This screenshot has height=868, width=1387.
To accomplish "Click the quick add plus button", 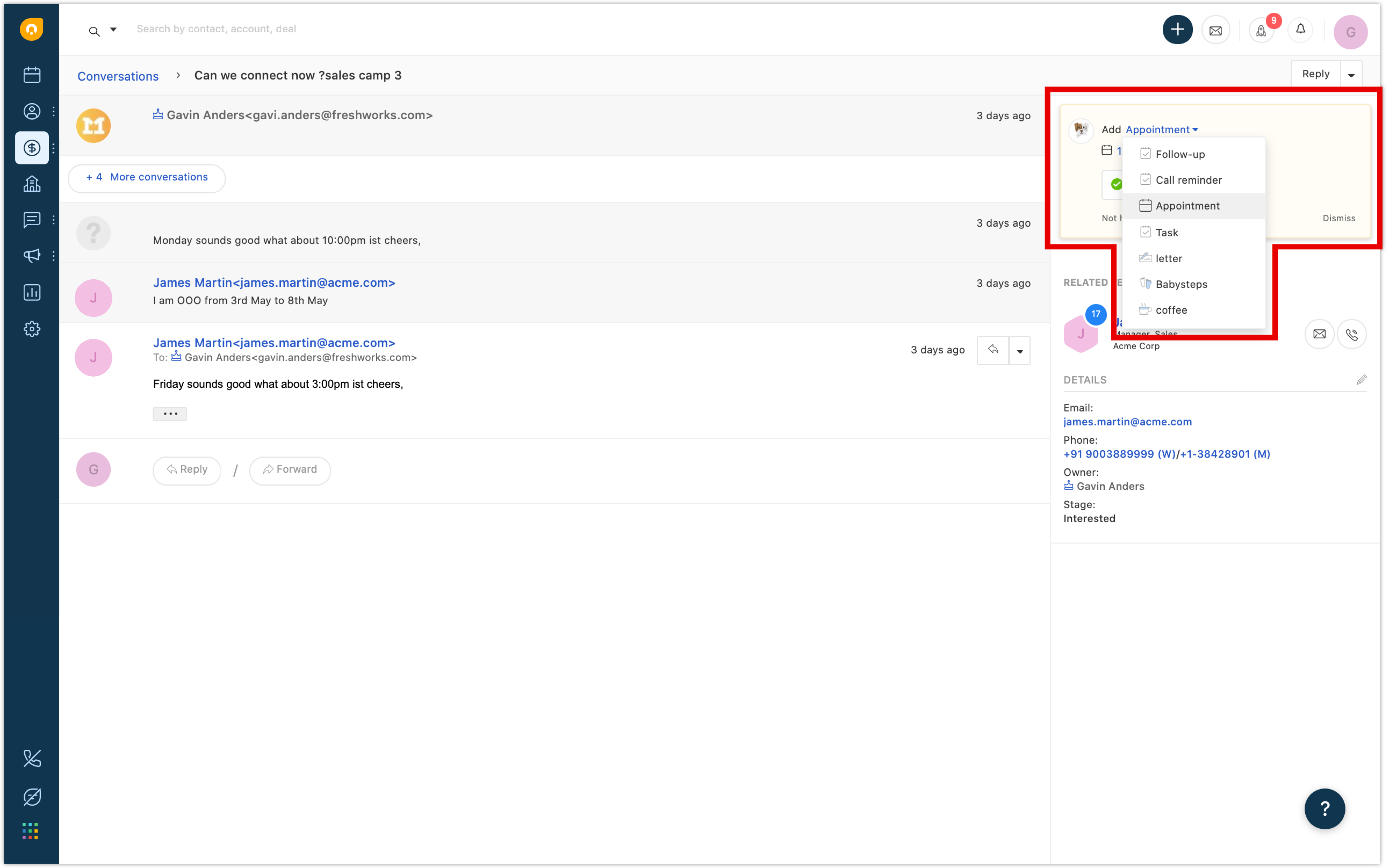I will click(x=1177, y=30).
